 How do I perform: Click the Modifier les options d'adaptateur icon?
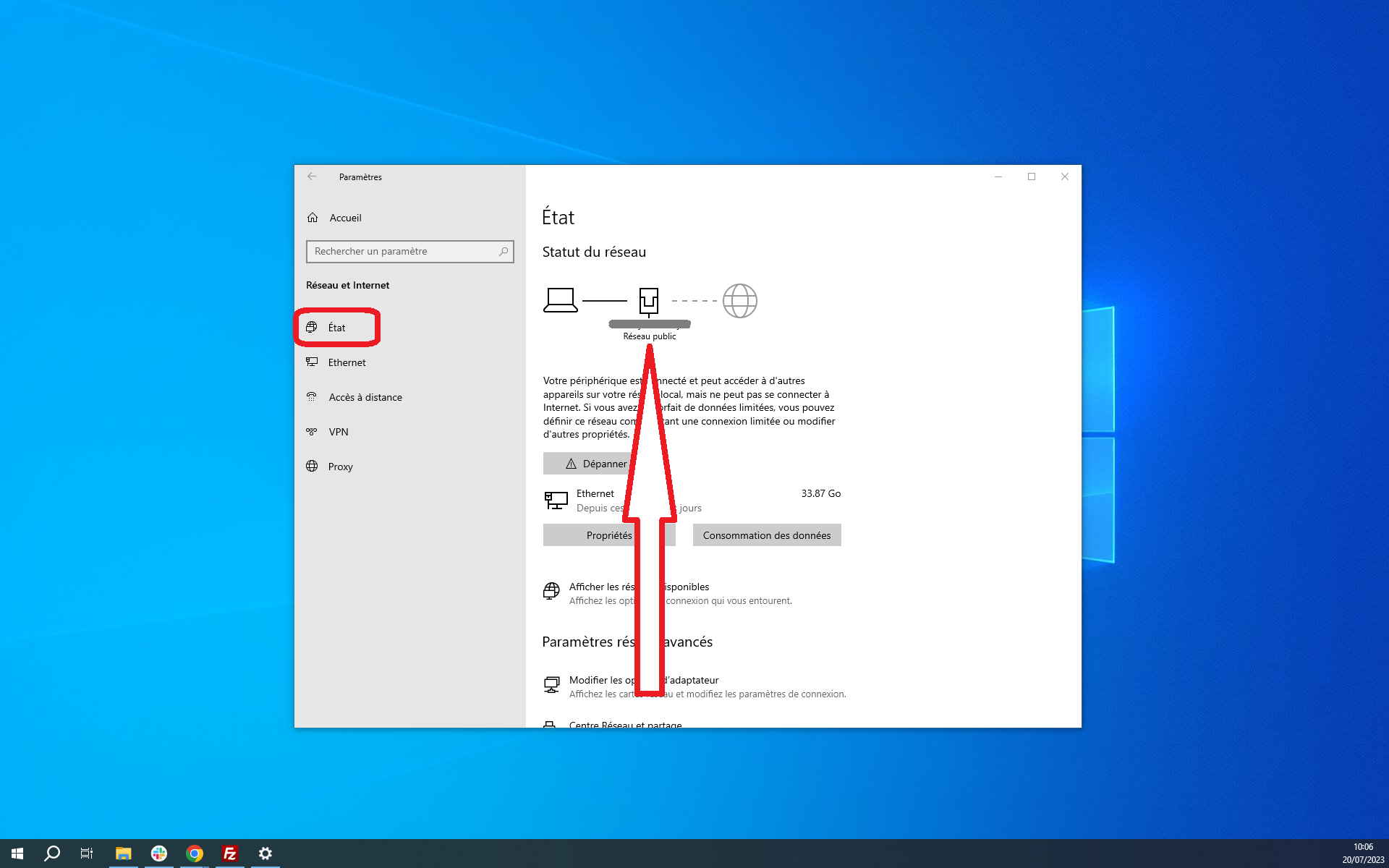click(553, 684)
